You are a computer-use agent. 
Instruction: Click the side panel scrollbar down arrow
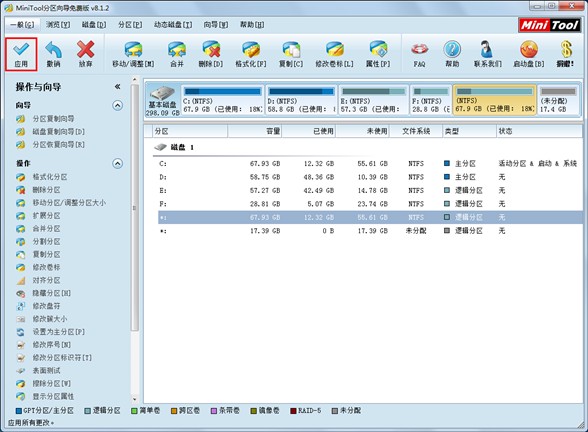click(x=135, y=399)
